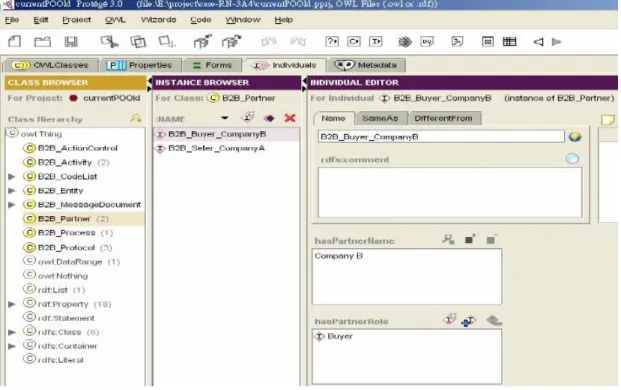Select the B2B_Process class
Screen dimensions: 621x390
point(68,233)
